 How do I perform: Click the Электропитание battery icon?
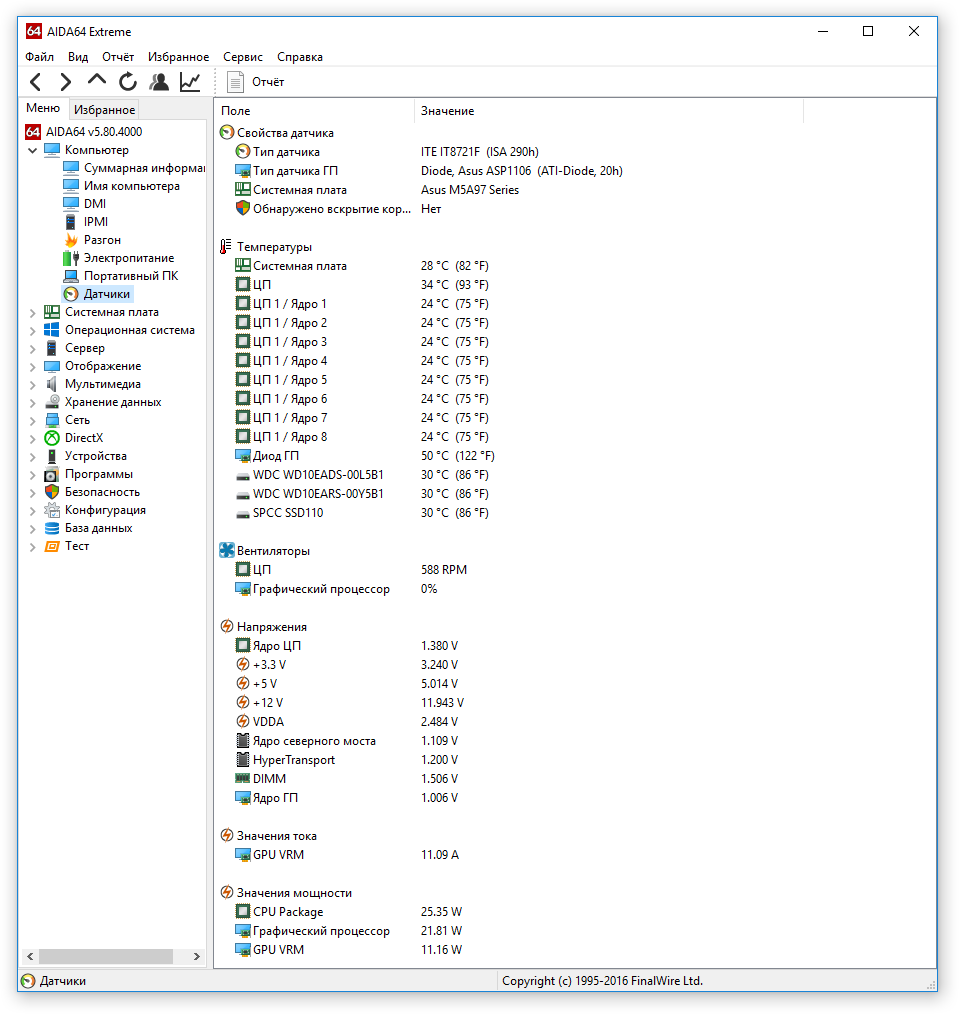(70, 258)
